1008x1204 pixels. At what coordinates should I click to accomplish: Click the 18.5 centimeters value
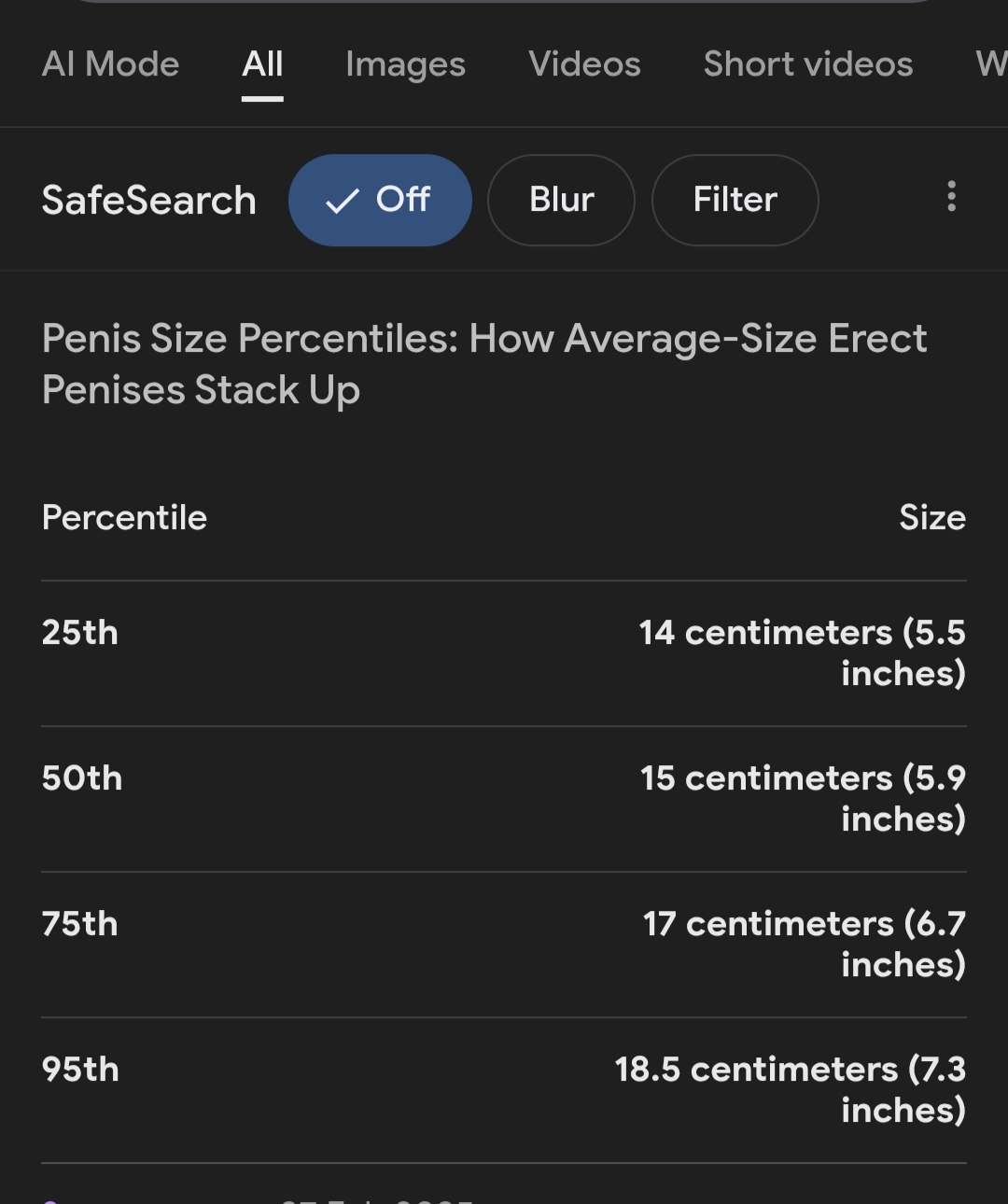tap(790, 1089)
